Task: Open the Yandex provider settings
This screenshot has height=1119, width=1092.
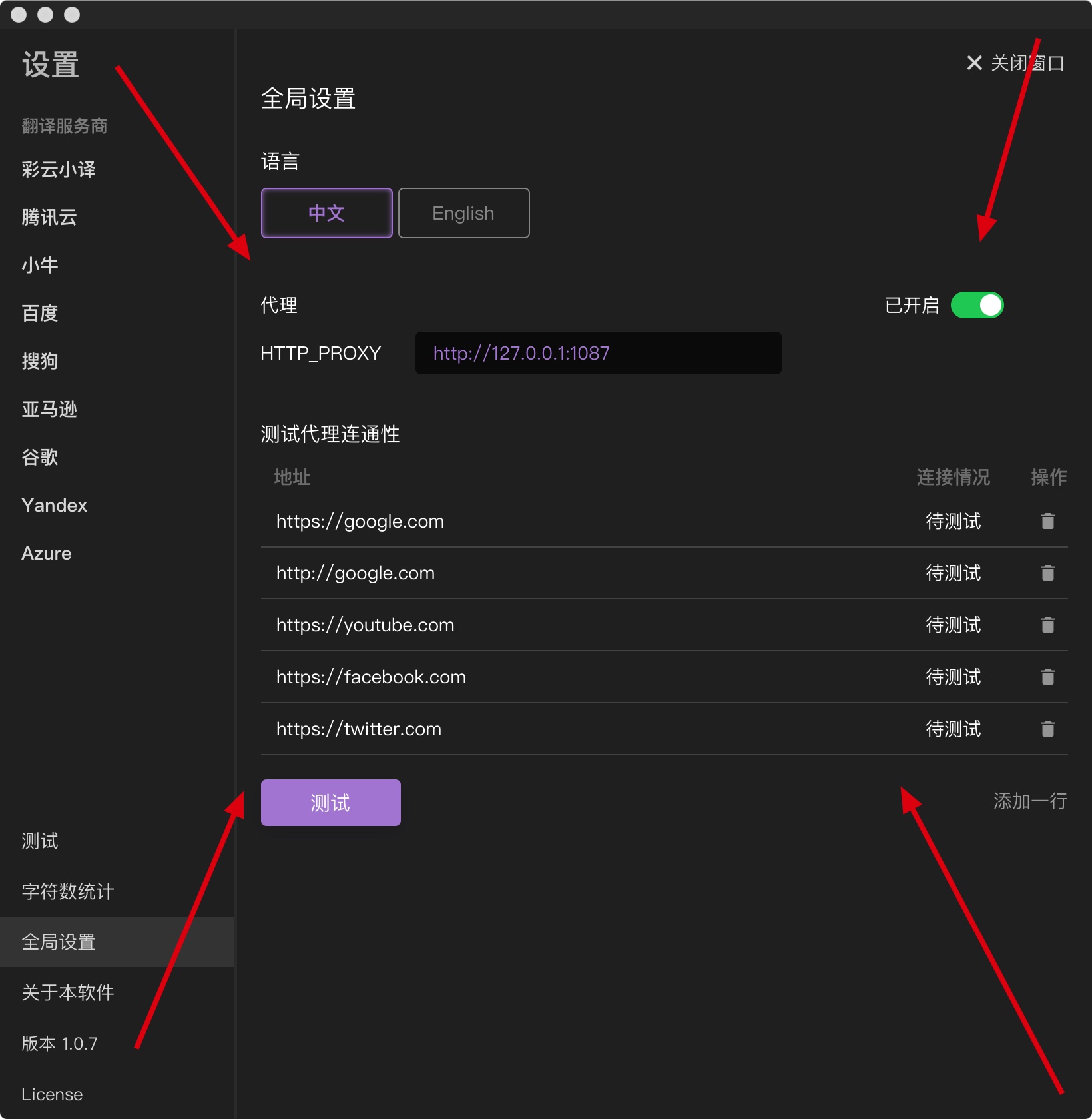Action: point(54,505)
